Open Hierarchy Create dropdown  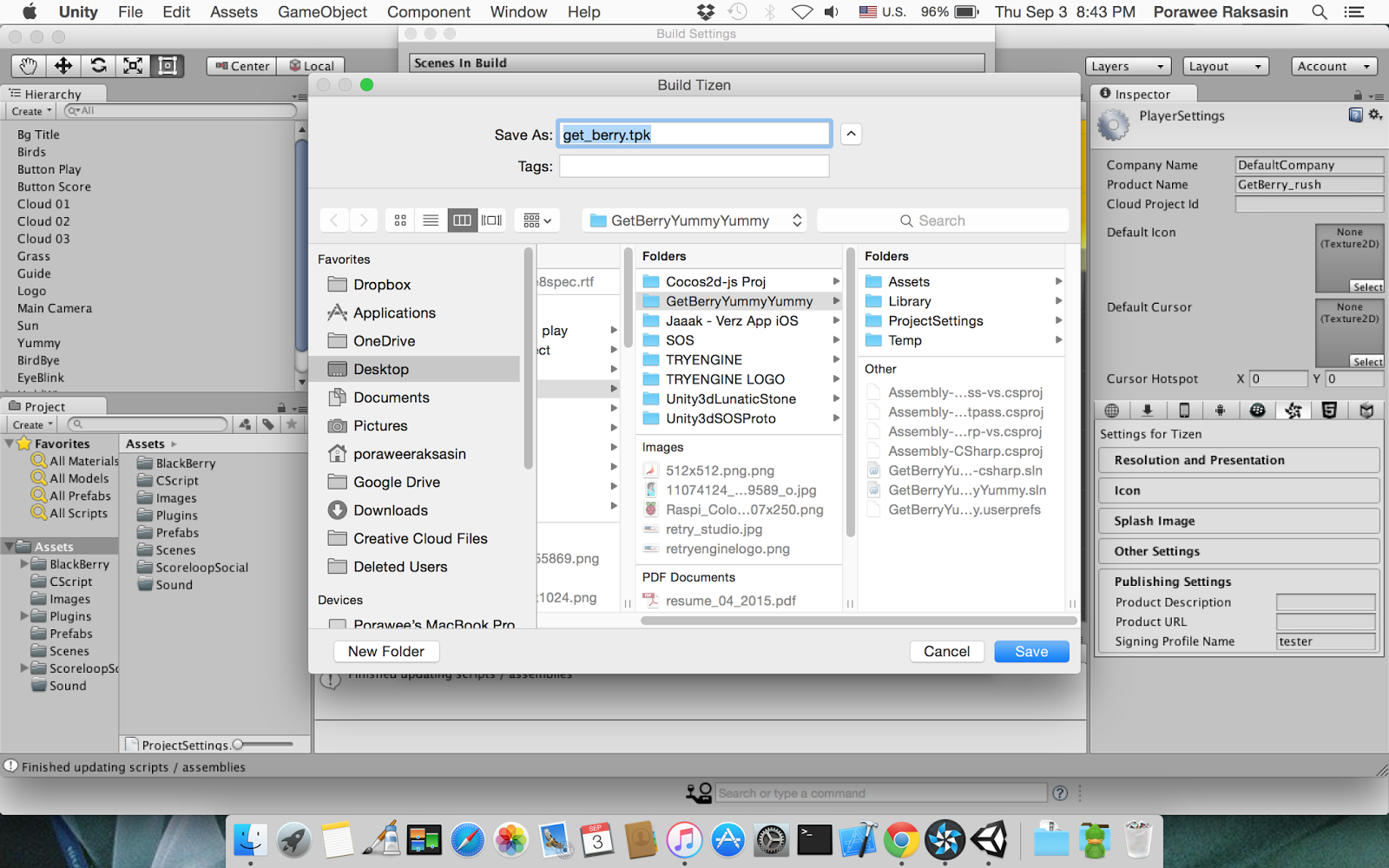click(x=31, y=111)
